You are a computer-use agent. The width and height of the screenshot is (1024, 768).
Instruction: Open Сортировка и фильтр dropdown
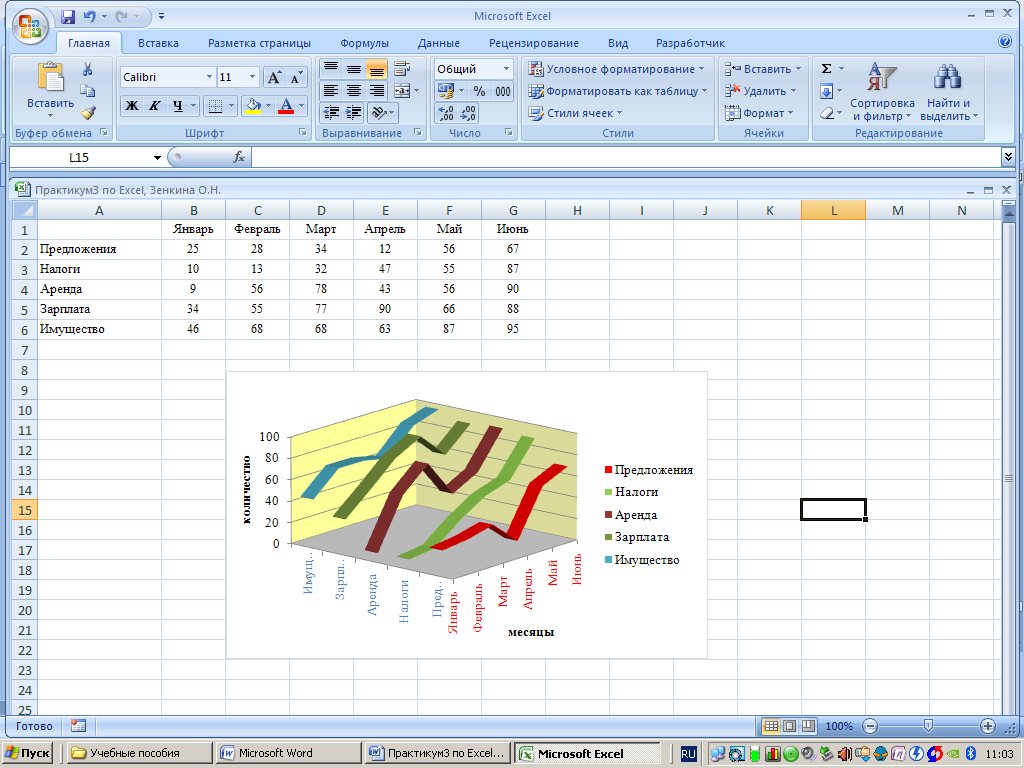[882, 93]
